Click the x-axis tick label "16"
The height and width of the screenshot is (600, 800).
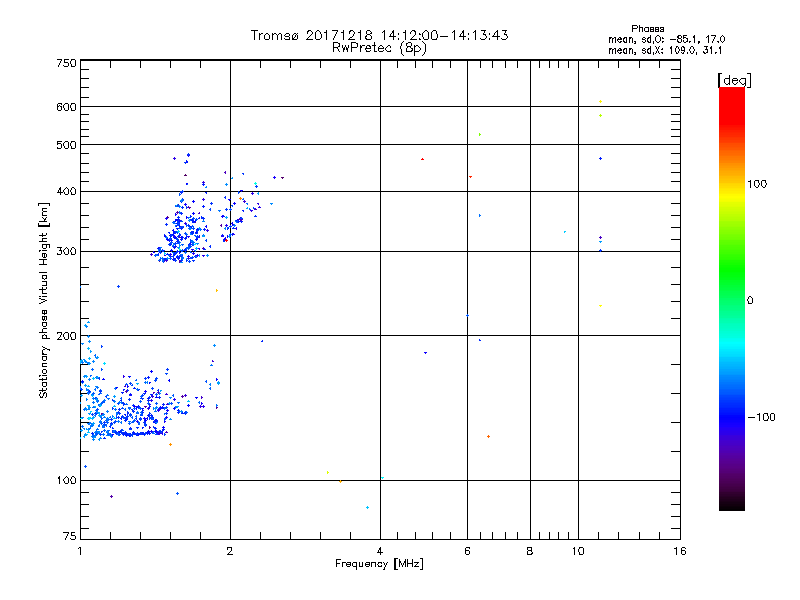pyautogui.click(x=680, y=551)
